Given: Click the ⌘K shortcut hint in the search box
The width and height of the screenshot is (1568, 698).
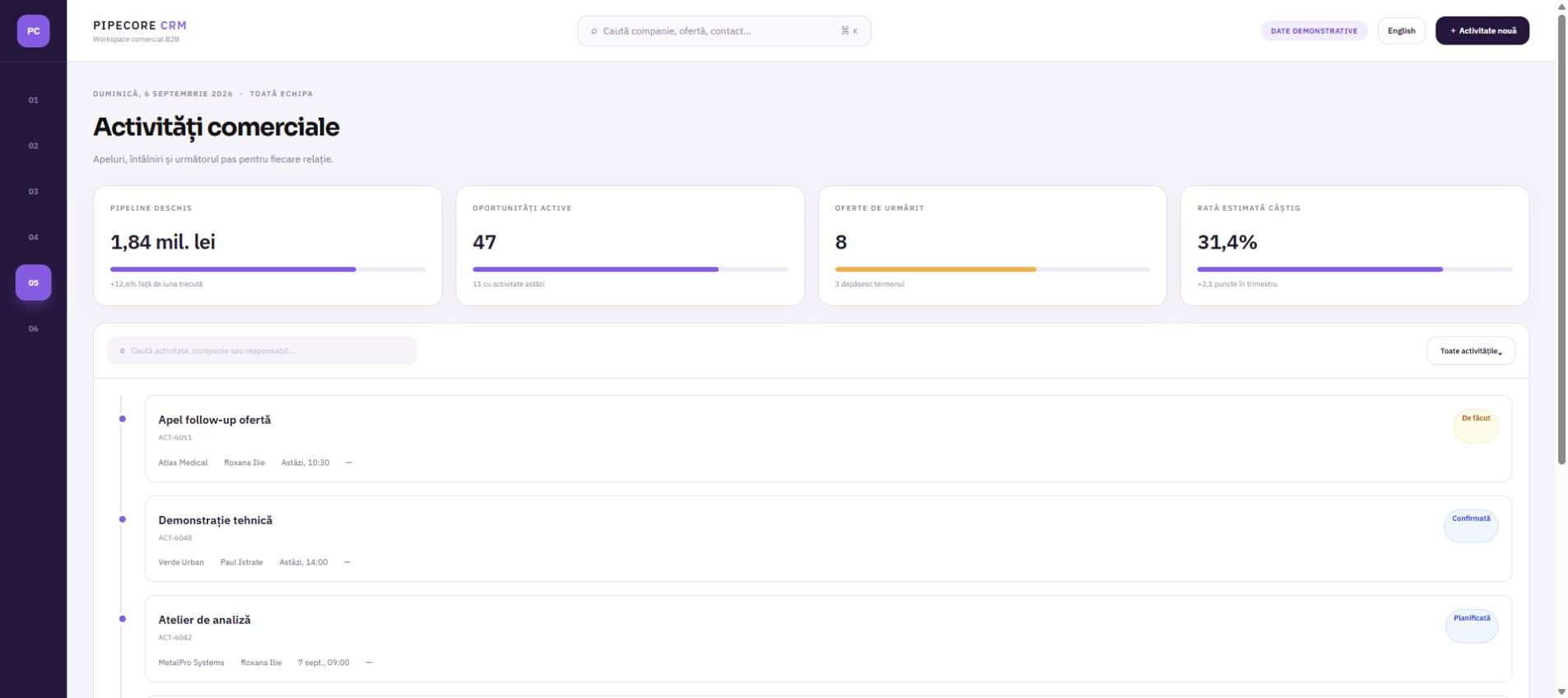Looking at the screenshot, I should point(849,31).
